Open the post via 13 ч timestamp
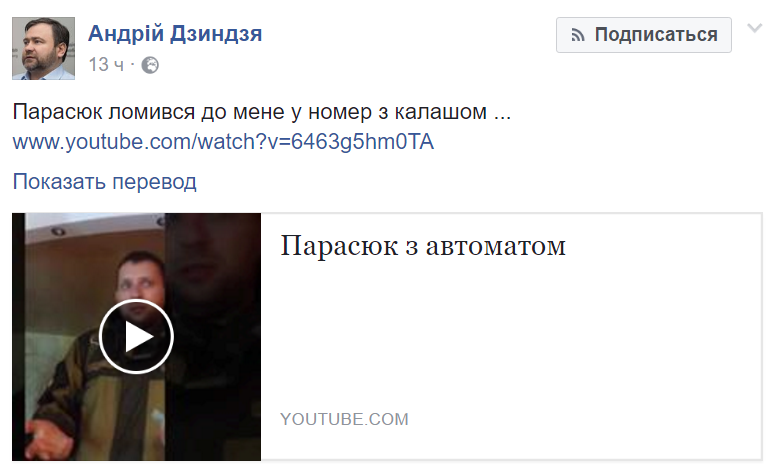 point(106,65)
